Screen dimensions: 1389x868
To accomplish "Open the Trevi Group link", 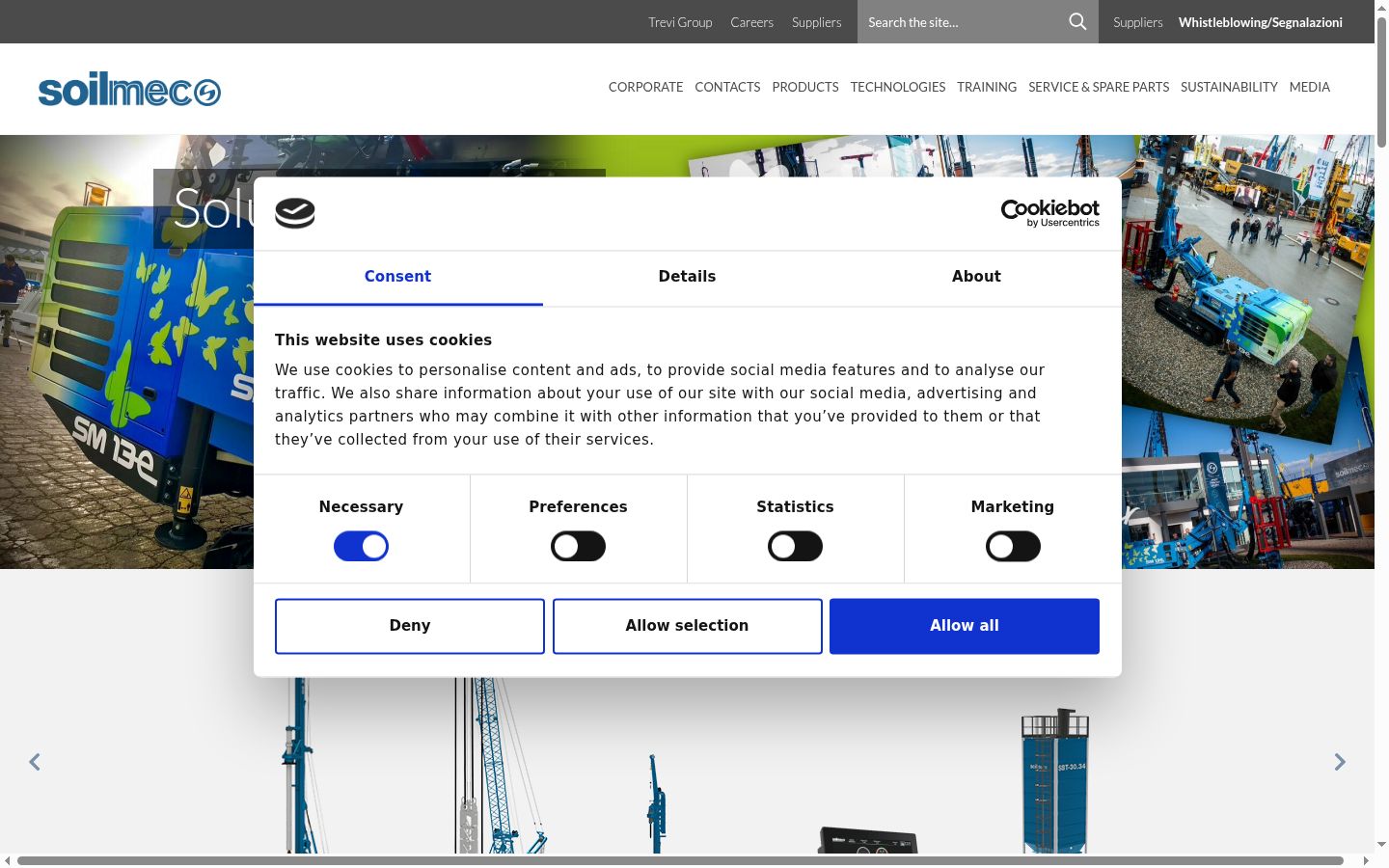I will click(x=680, y=22).
